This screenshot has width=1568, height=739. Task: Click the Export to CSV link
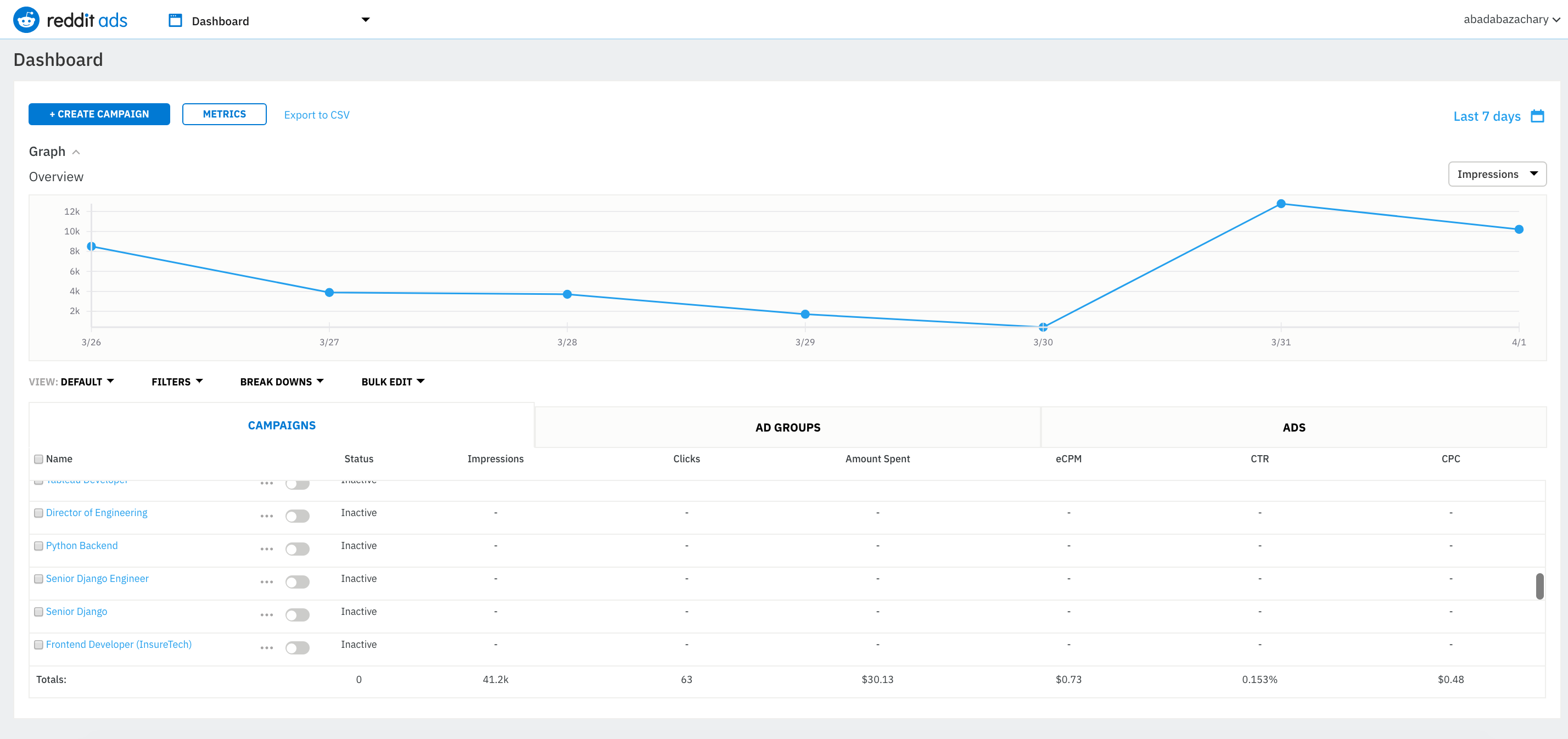click(x=317, y=115)
